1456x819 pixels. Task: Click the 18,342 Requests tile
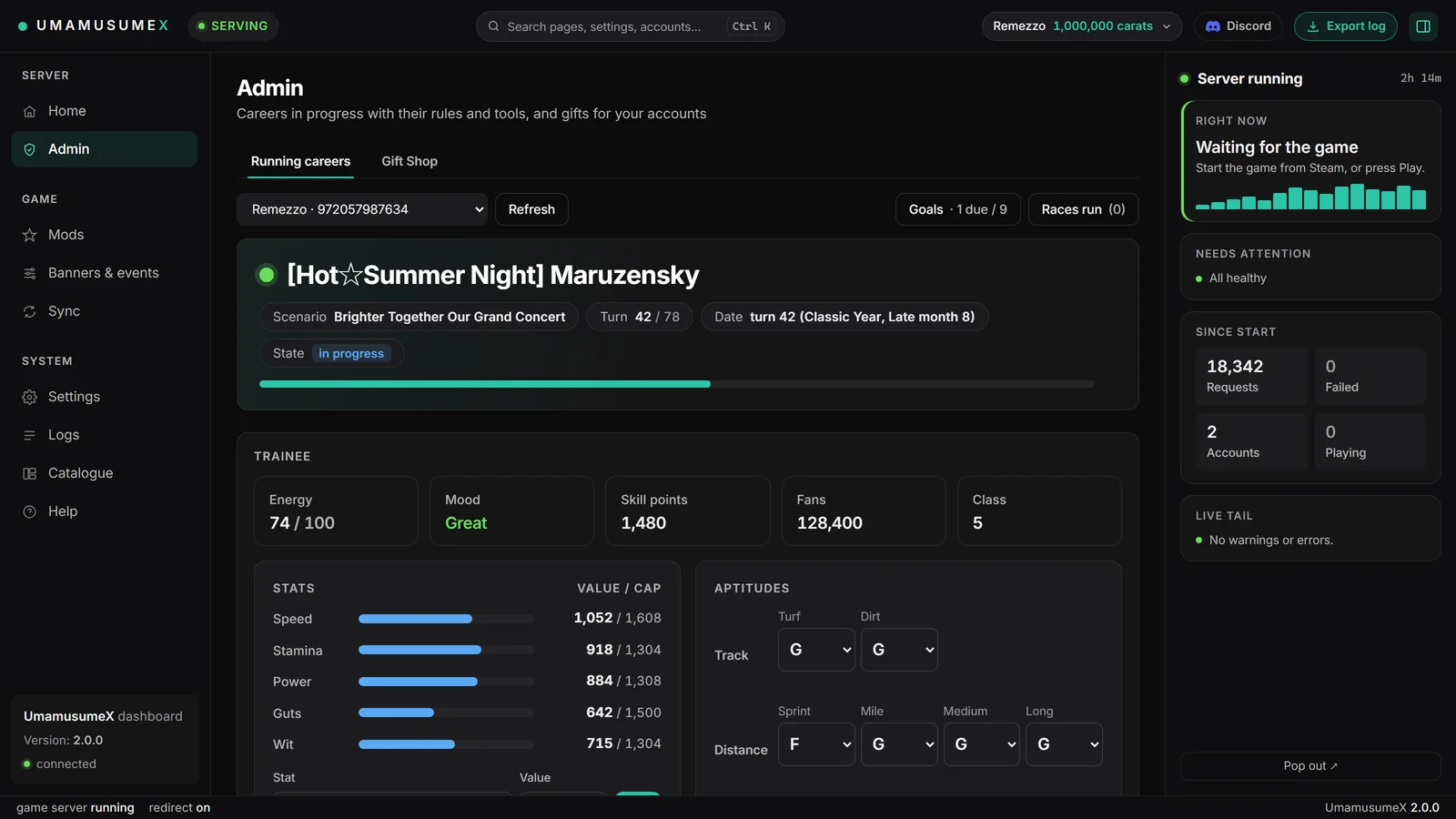[x=1251, y=376]
